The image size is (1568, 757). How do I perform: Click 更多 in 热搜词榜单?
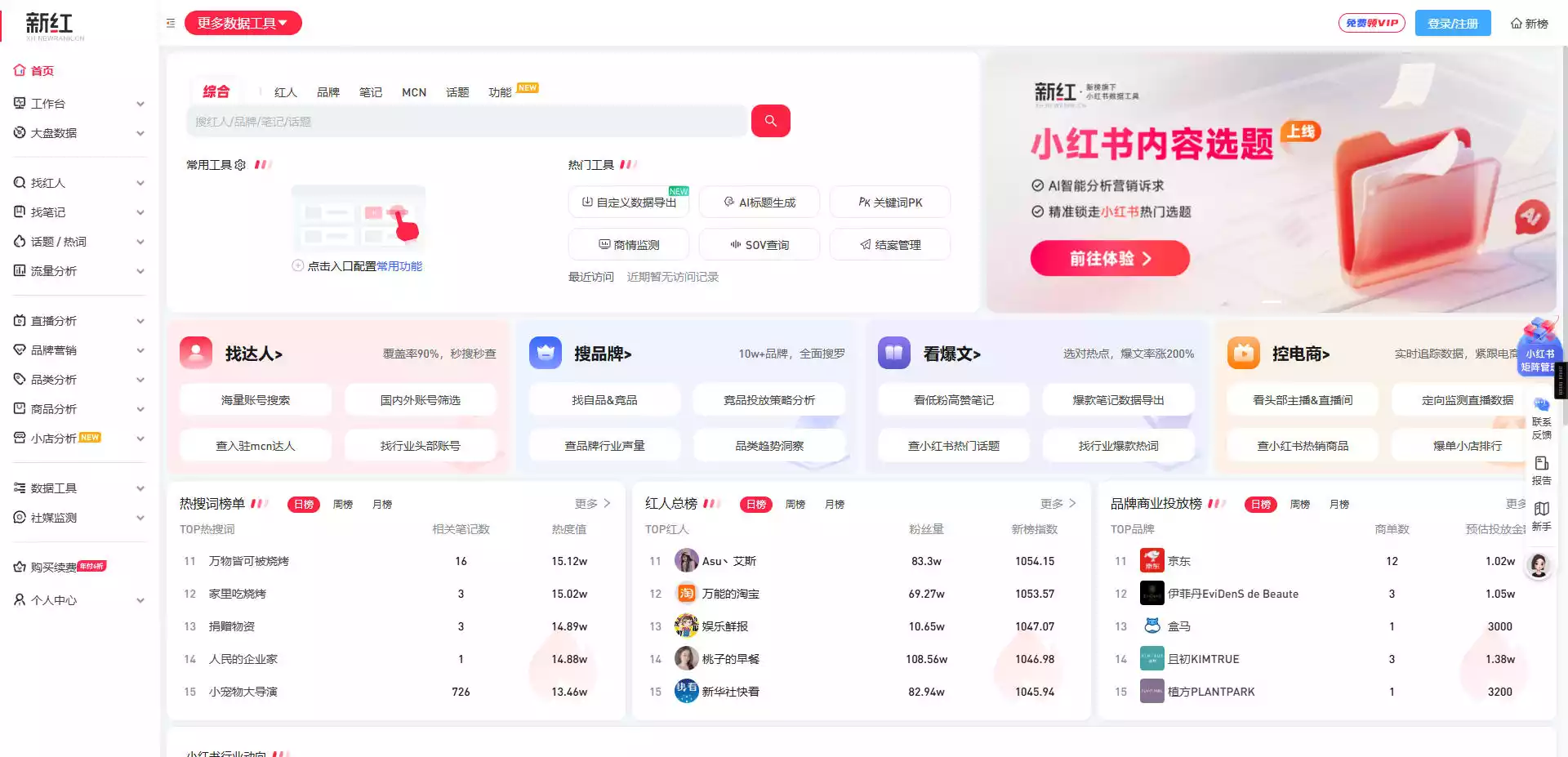point(593,504)
